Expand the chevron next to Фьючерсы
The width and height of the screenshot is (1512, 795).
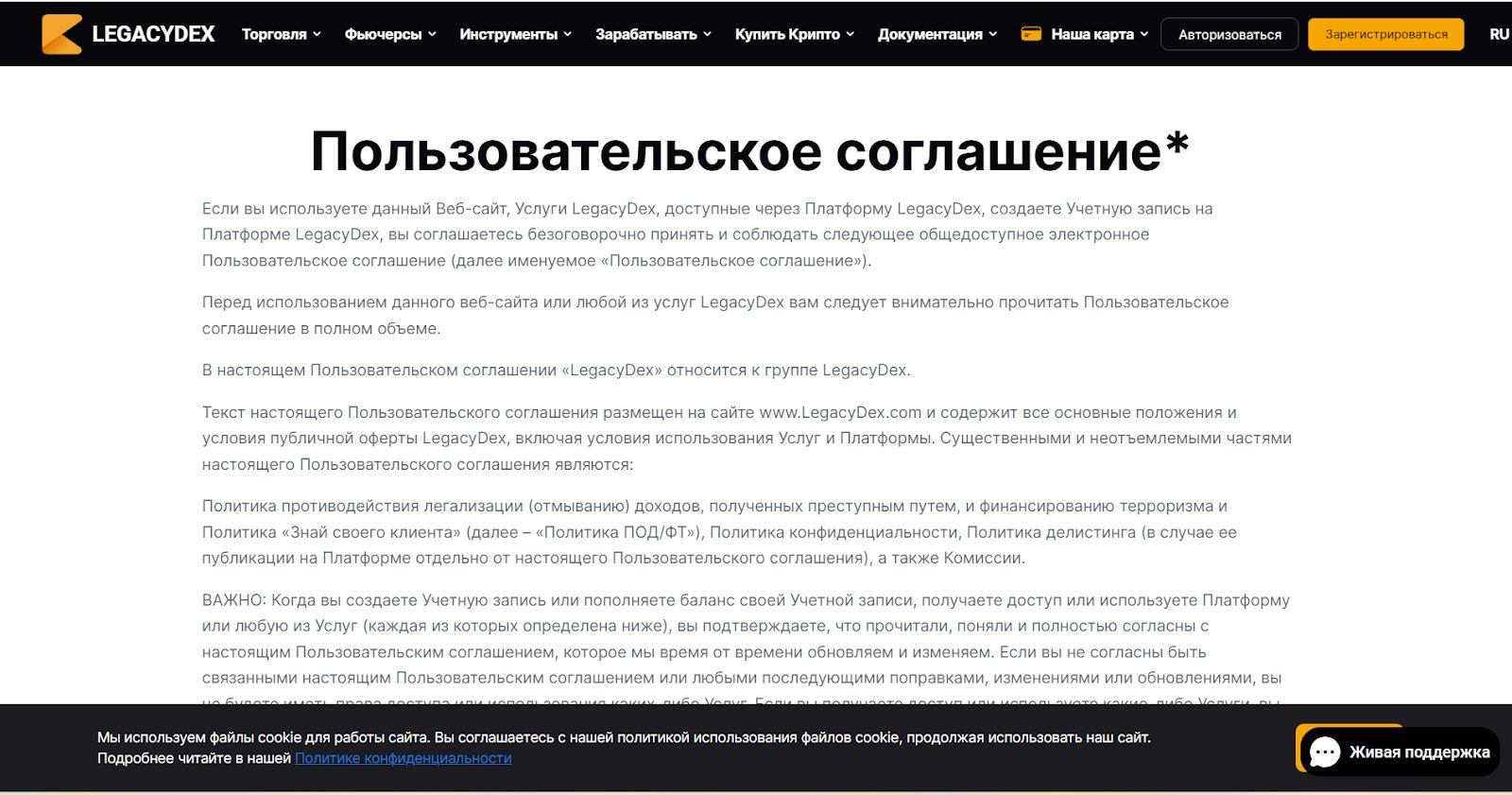tap(432, 34)
